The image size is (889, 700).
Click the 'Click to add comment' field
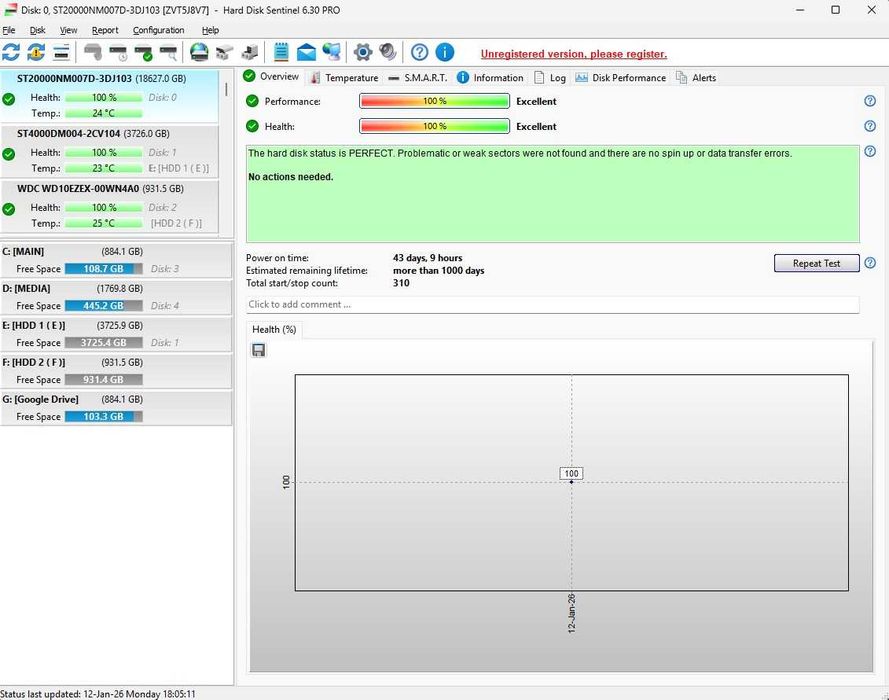coord(553,304)
